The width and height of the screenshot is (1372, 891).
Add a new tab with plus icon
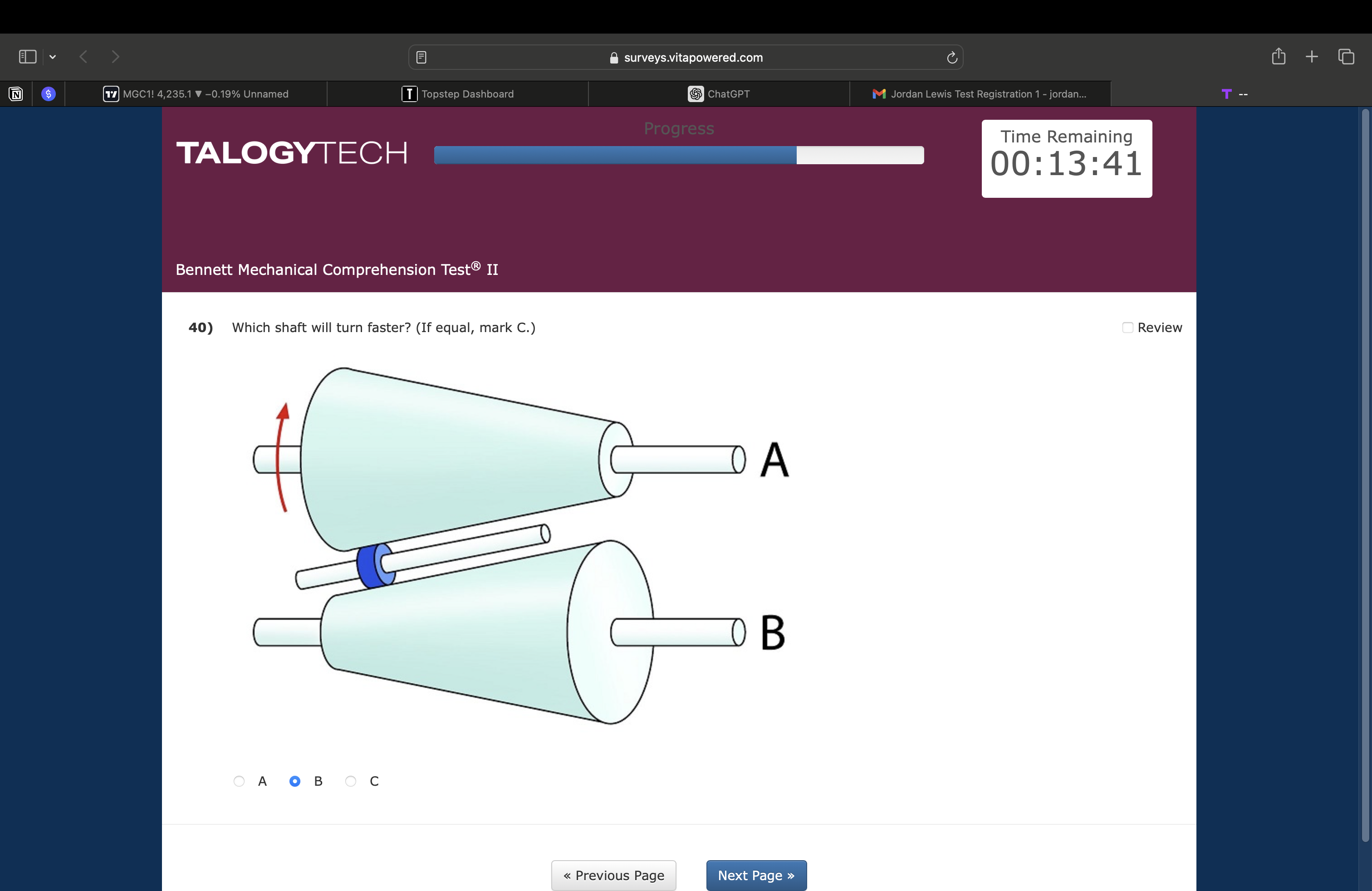coord(1312,56)
